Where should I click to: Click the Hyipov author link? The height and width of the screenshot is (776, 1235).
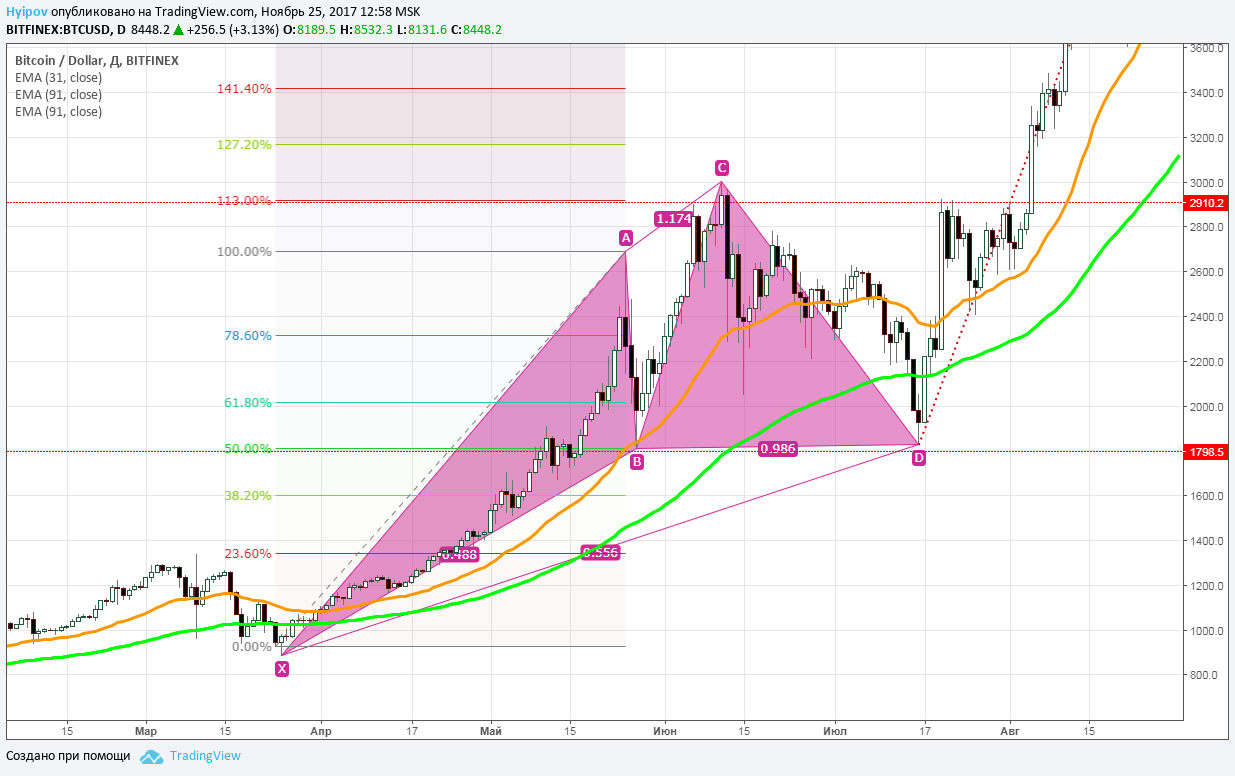(25, 12)
